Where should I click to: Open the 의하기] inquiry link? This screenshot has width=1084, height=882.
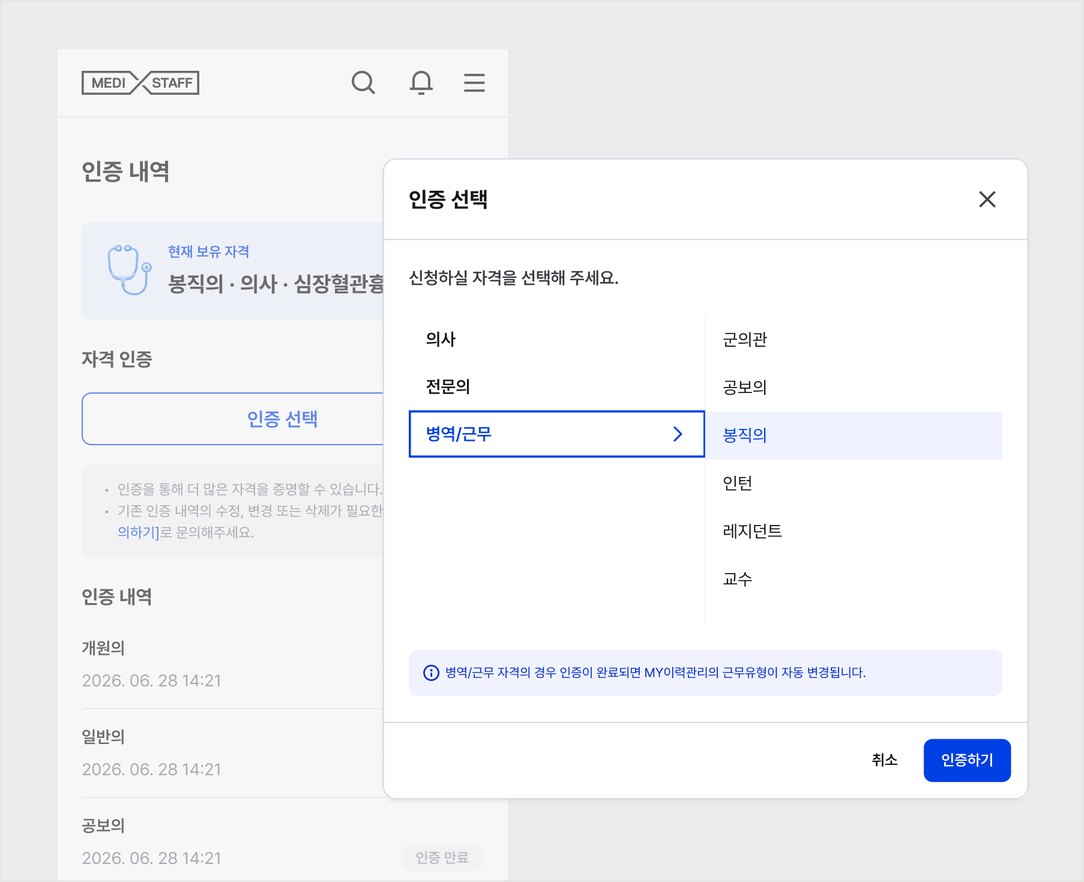point(138,532)
